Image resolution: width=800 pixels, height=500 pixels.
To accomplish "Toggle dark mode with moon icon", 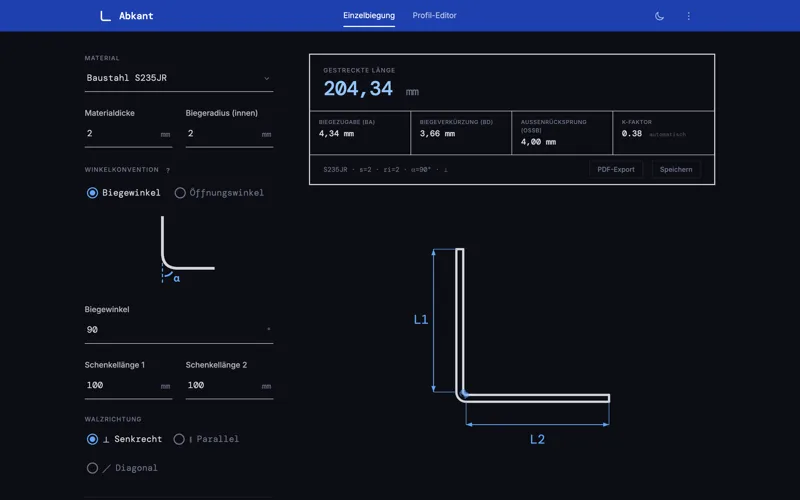I will (x=659, y=16).
